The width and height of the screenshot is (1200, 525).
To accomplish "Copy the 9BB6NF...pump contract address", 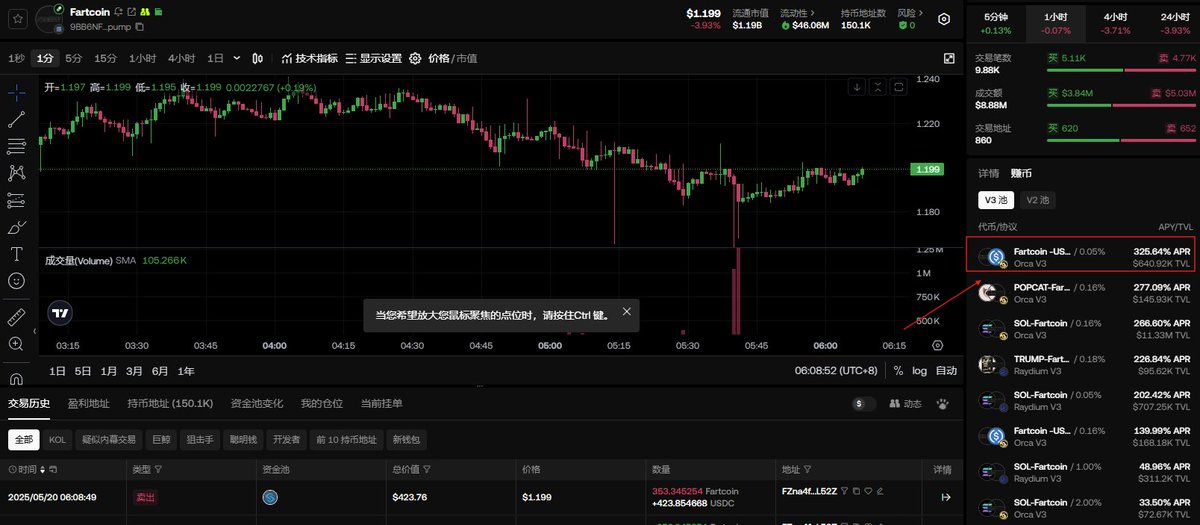I will [x=140, y=27].
